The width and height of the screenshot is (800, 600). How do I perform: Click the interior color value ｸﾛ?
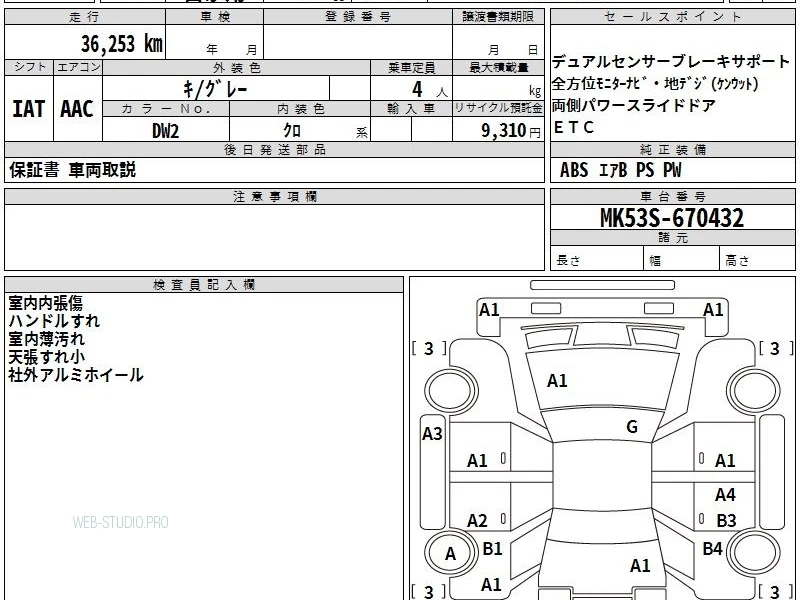(292, 131)
